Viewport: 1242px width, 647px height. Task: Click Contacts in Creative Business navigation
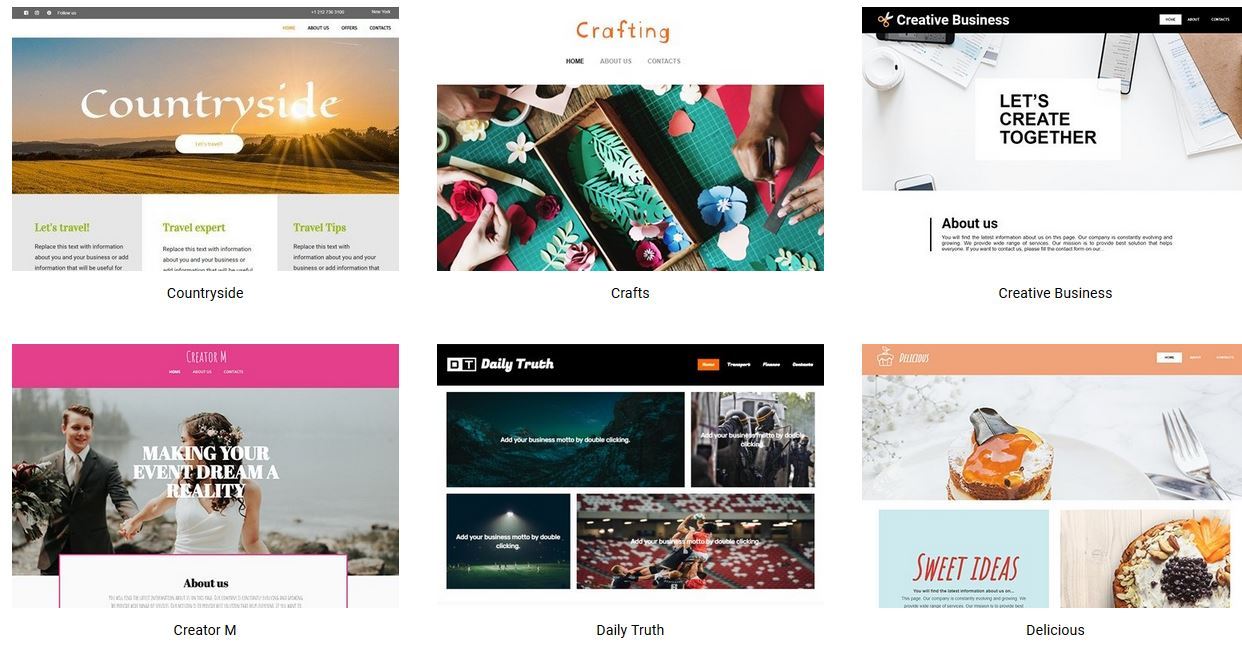[1220, 19]
